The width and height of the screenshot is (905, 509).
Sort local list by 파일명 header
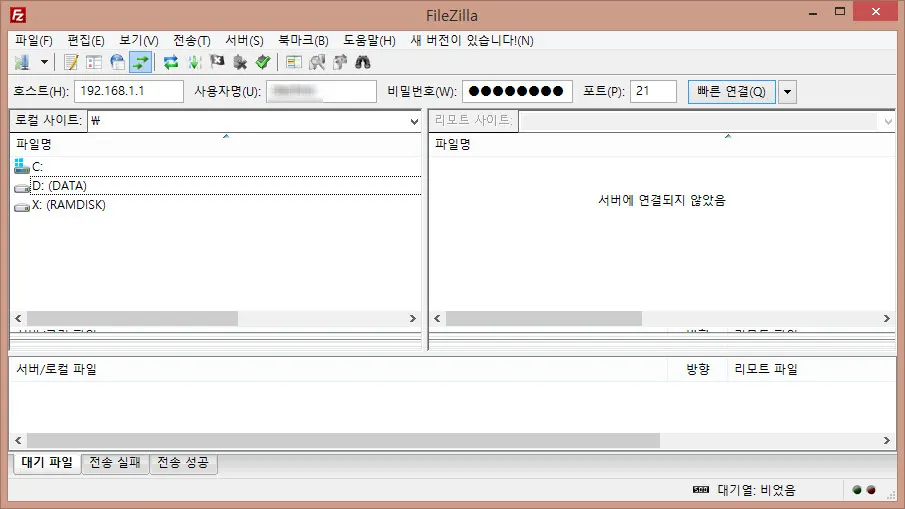(x=215, y=144)
